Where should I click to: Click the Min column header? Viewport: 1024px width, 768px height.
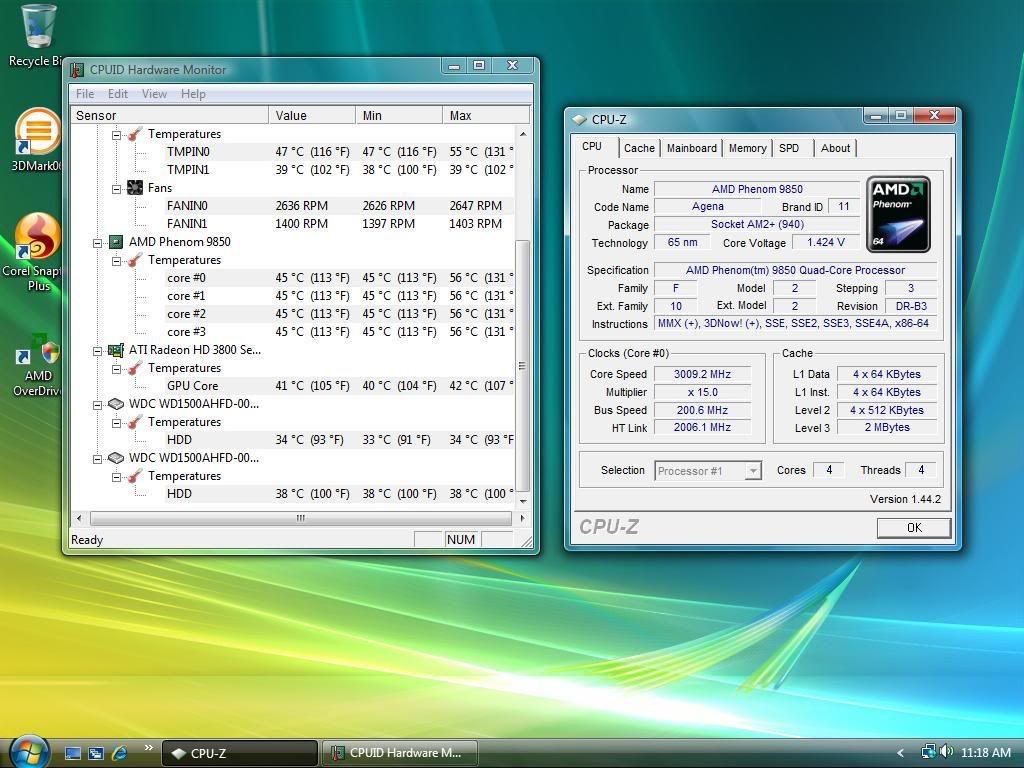click(x=399, y=115)
